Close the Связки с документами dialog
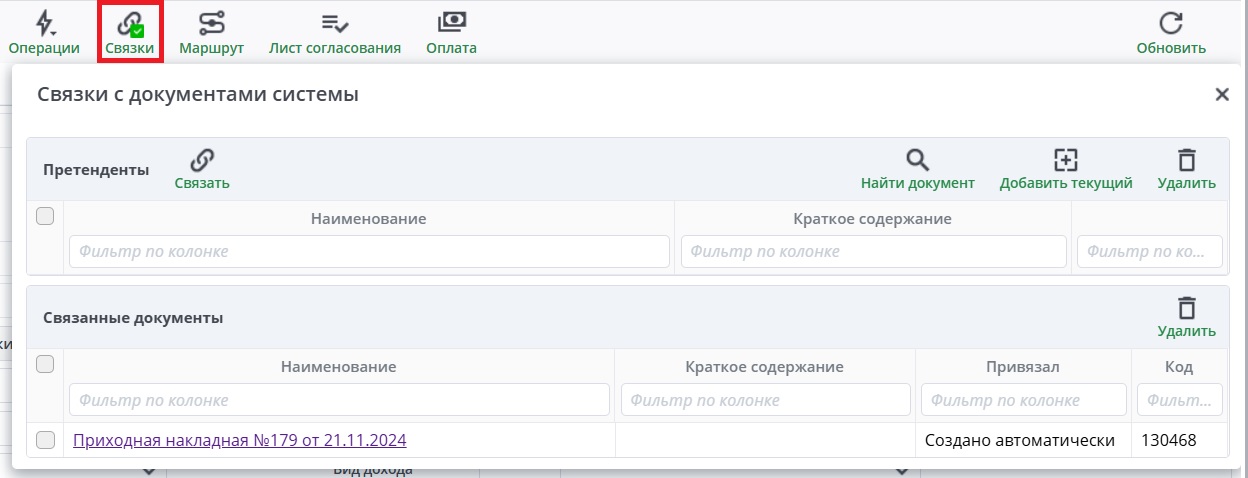This screenshot has width=1248, height=478. [x=1221, y=95]
